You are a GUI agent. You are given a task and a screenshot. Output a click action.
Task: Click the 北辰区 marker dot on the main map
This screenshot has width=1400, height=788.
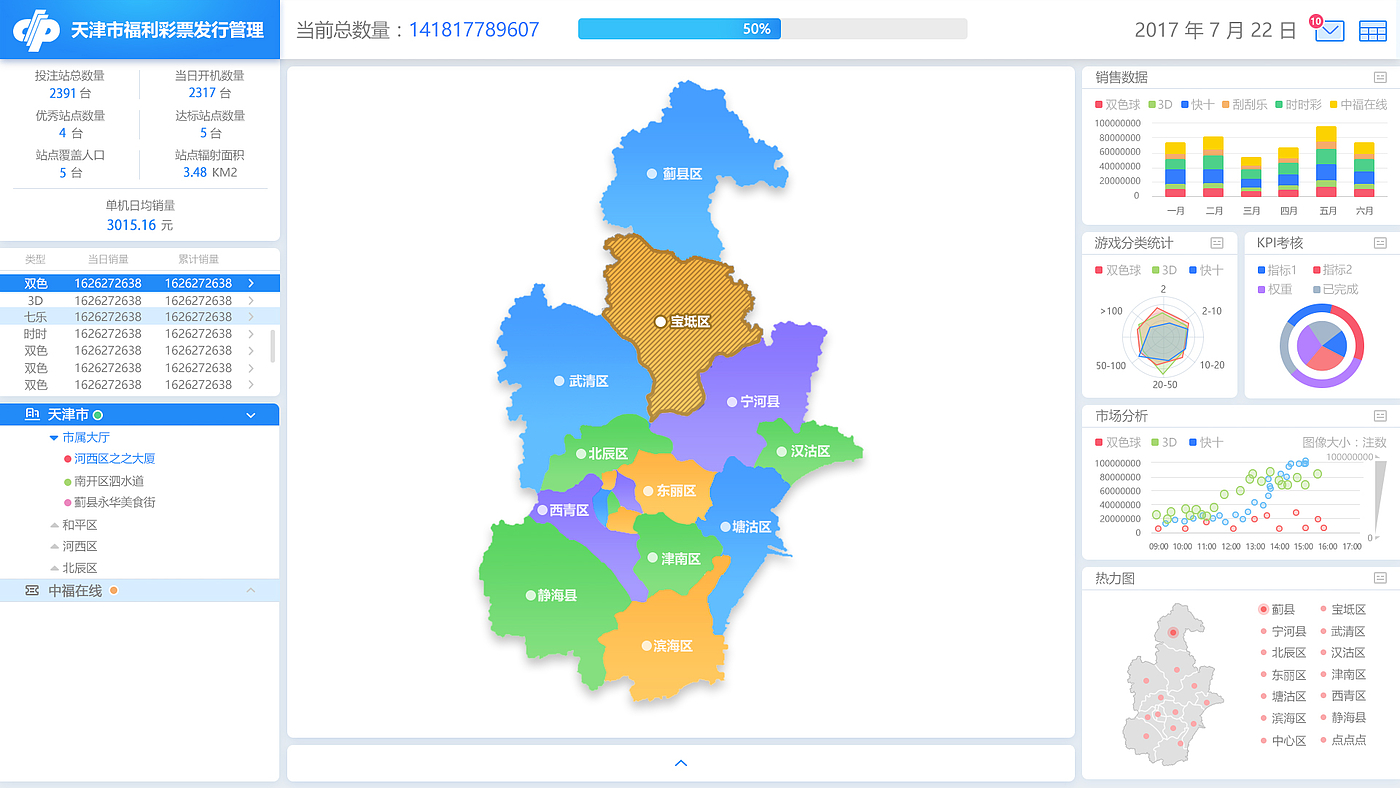click(580, 453)
